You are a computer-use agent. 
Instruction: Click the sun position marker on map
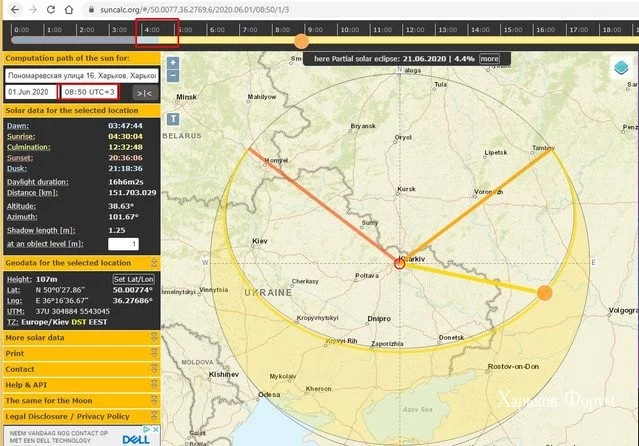(544, 293)
